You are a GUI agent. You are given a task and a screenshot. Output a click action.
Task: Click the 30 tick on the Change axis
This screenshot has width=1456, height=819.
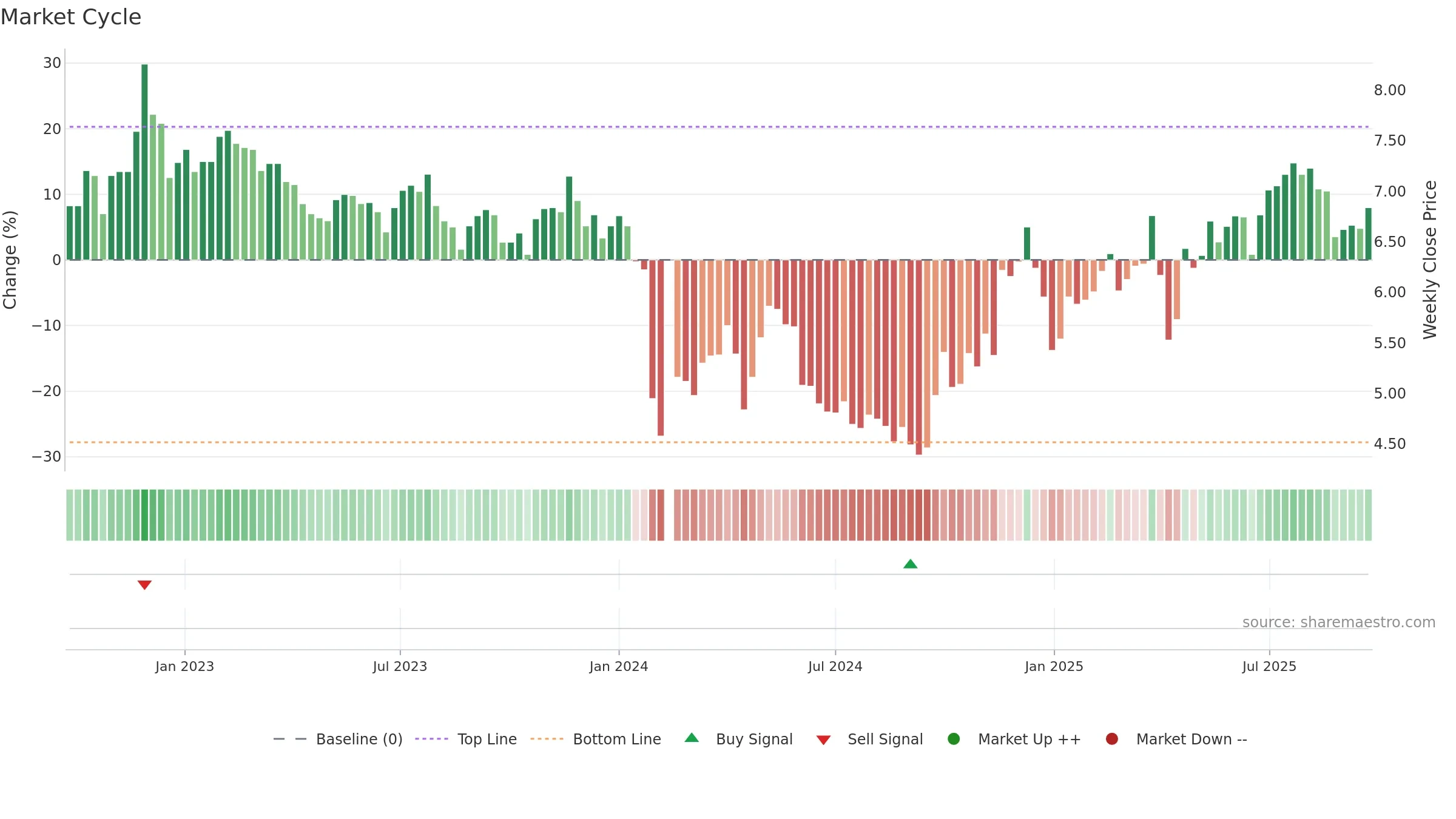[52, 63]
